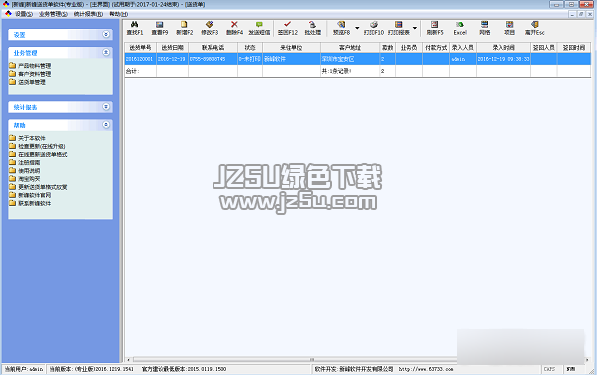This screenshot has height=375, width=597.
Task: Open the 业务管理 menu in menu bar
Action: point(53,14)
